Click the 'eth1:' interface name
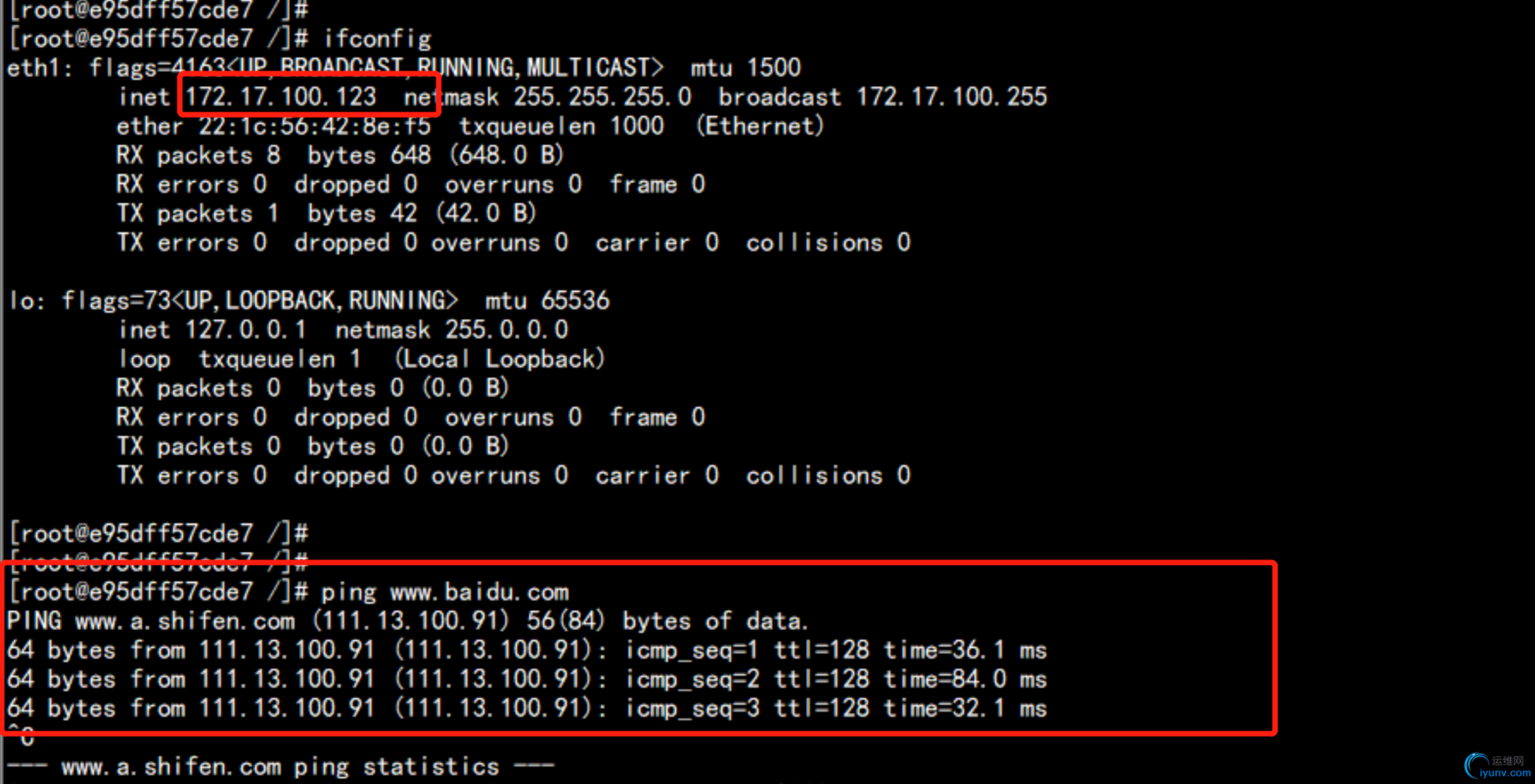 [40, 67]
